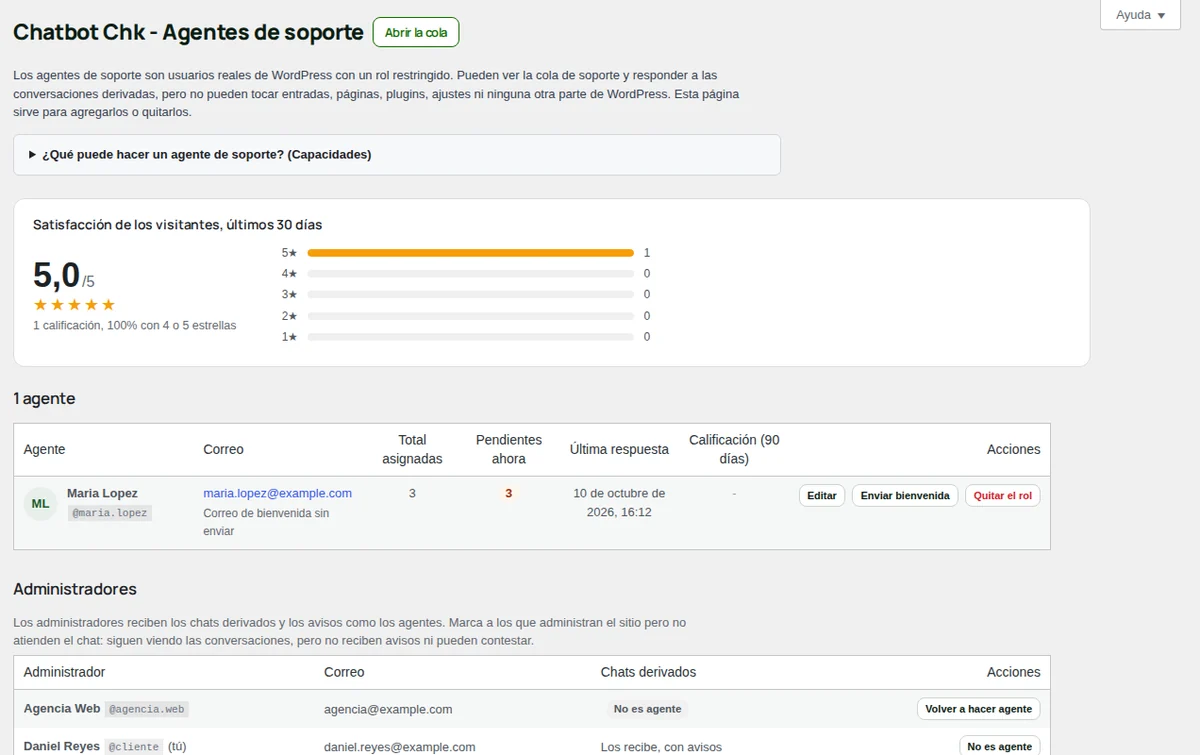Viewport: 1200px width, 755px height.
Task: Click the 'Agente' column header
Action: point(44,449)
